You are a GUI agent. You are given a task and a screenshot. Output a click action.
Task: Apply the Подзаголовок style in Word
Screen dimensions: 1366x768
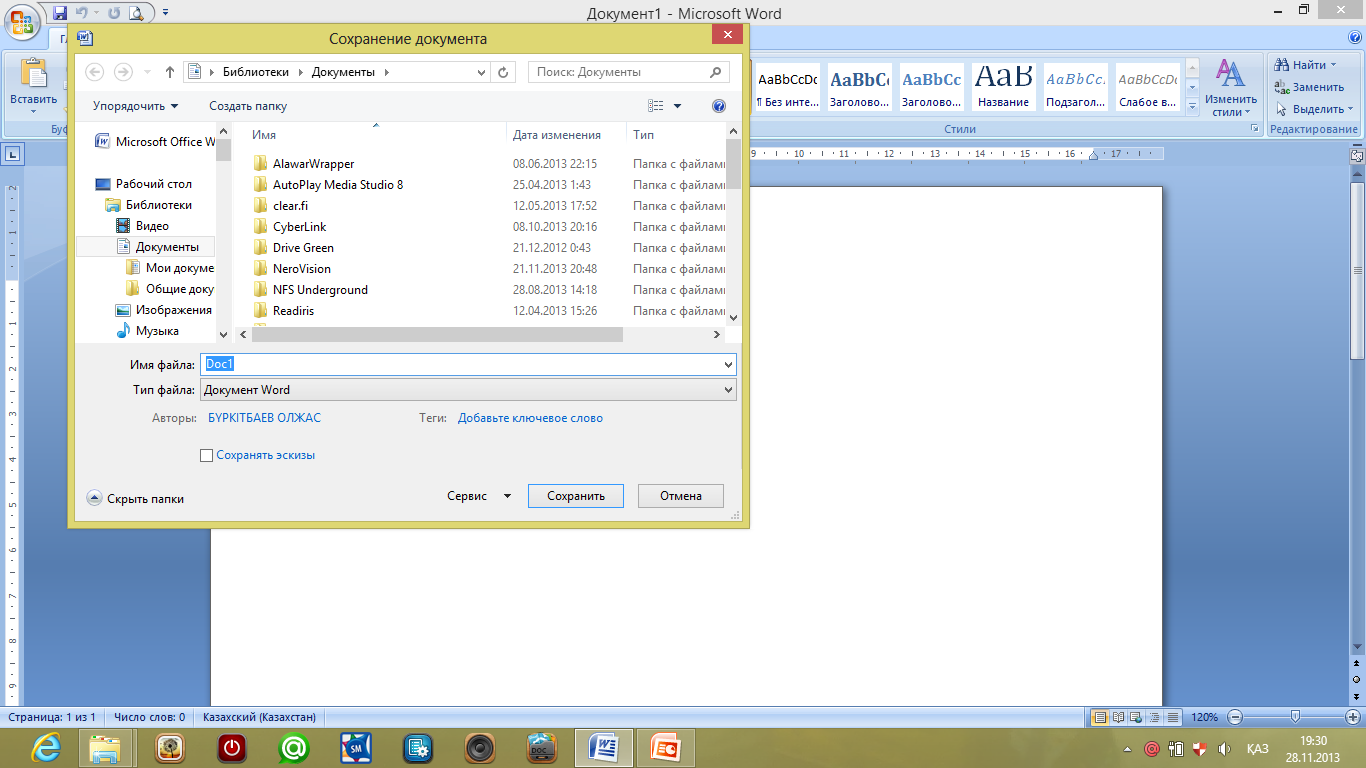tap(1075, 87)
